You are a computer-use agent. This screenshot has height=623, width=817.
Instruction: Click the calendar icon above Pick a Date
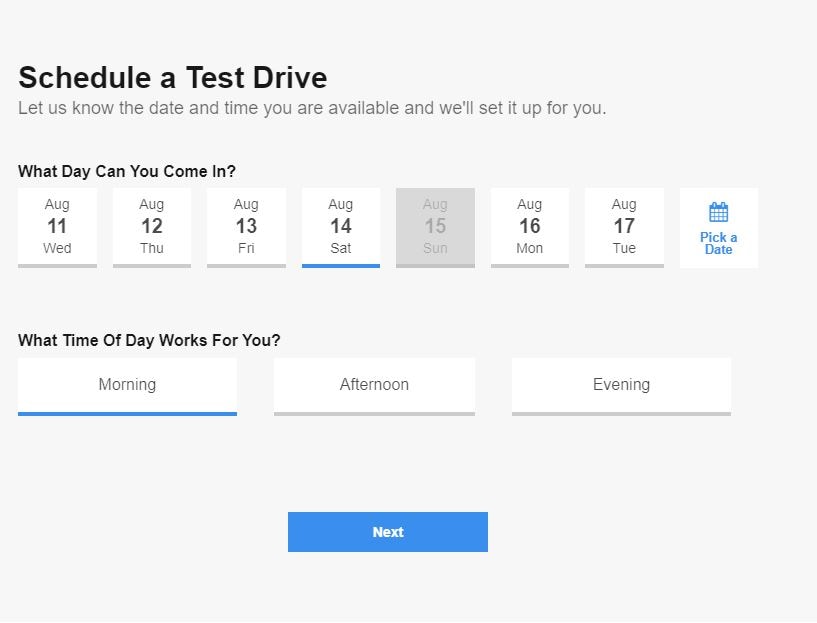pyautogui.click(x=718, y=212)
